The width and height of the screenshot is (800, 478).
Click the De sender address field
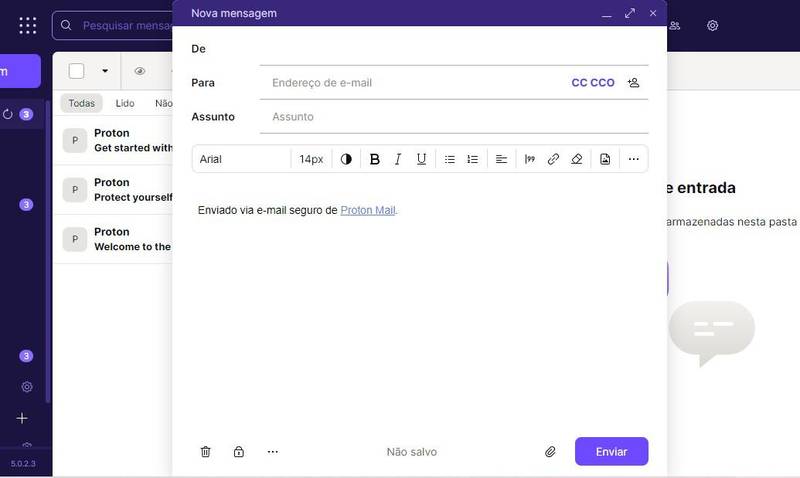(454, 49)
